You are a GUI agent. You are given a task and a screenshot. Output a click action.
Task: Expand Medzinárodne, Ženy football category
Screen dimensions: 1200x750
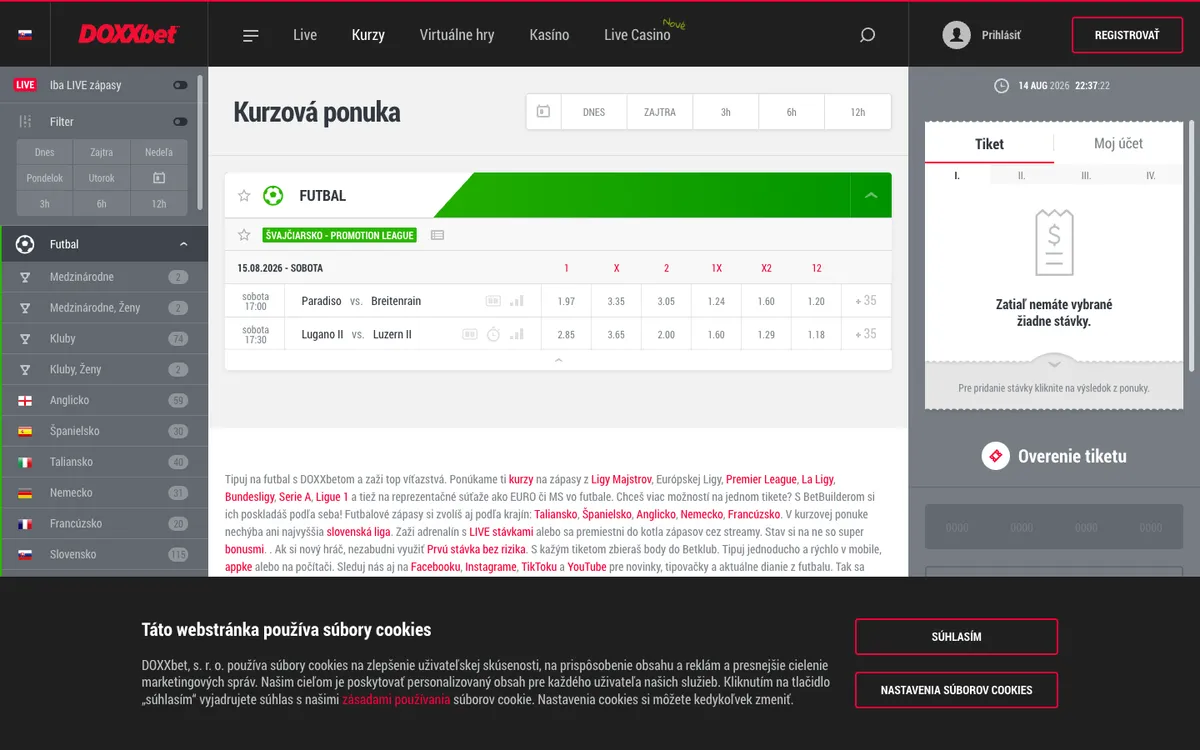tap(104, 308)
